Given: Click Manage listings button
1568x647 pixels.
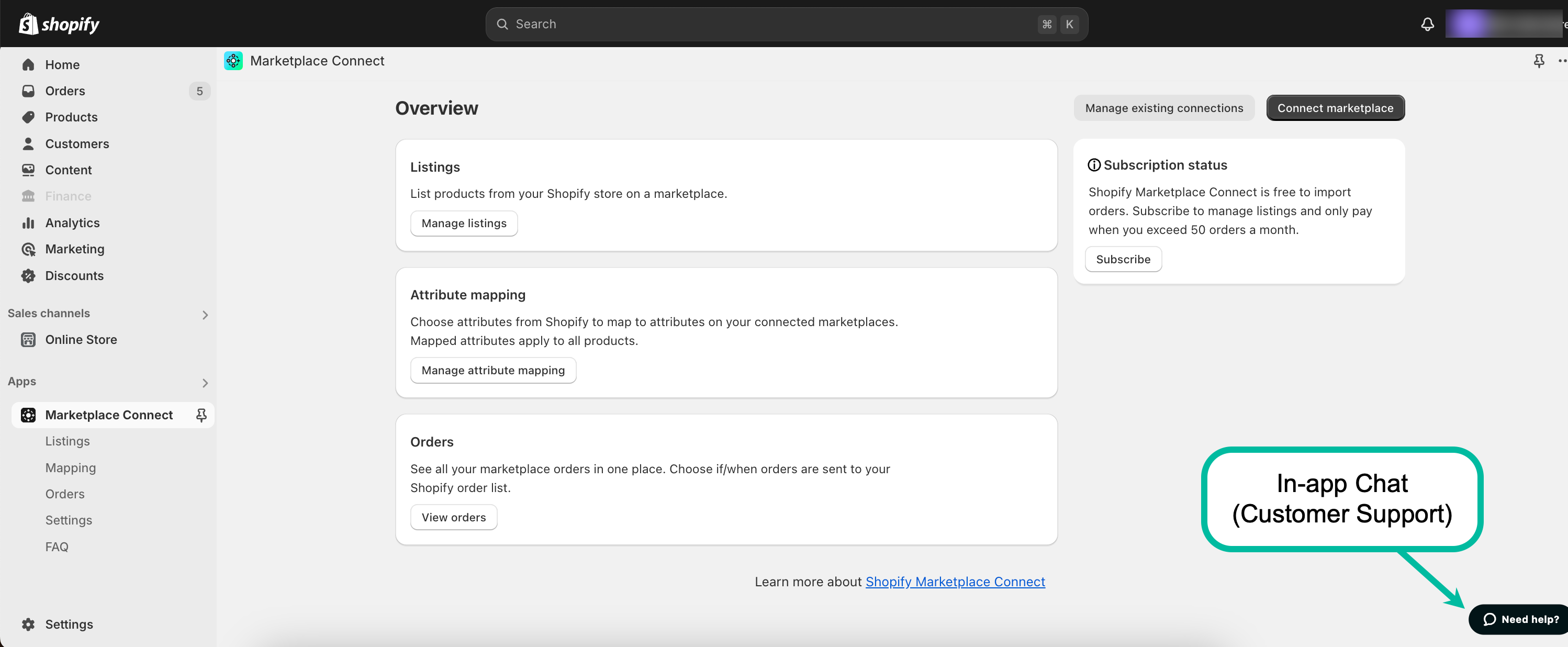Looking at the screenshot, I should 464,224.
